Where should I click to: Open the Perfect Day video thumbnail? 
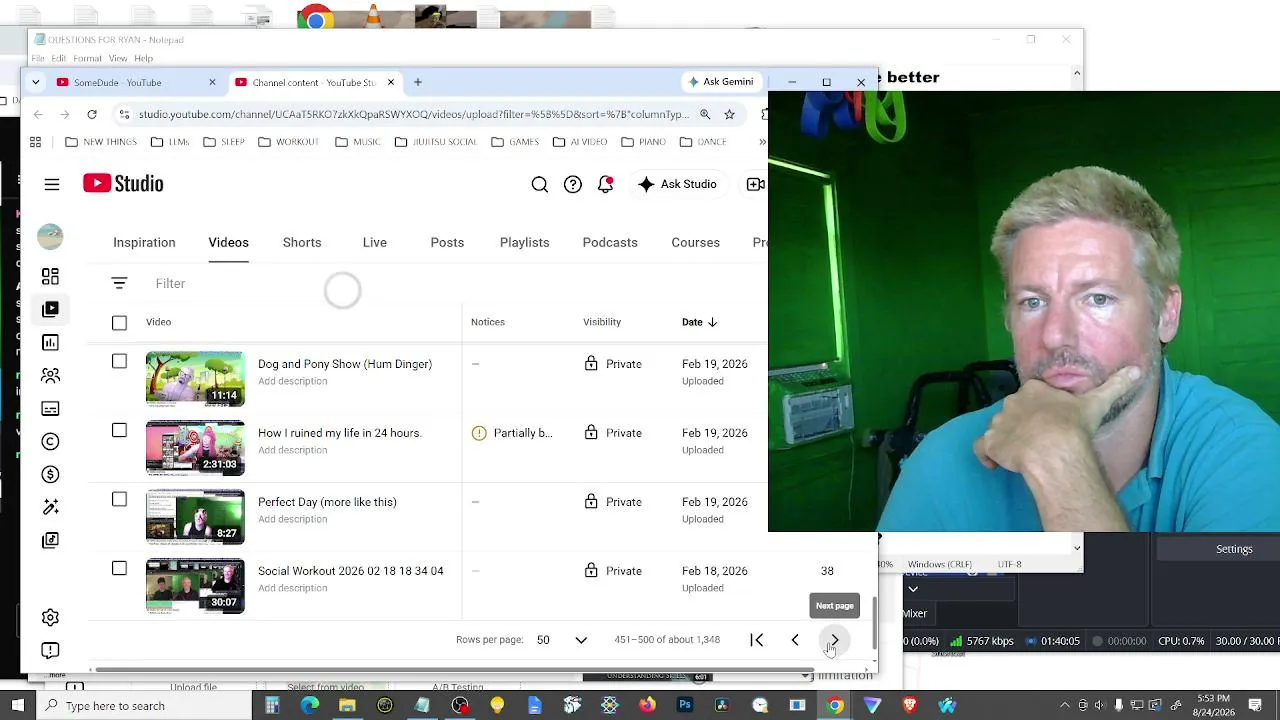(x=195, y=517)
